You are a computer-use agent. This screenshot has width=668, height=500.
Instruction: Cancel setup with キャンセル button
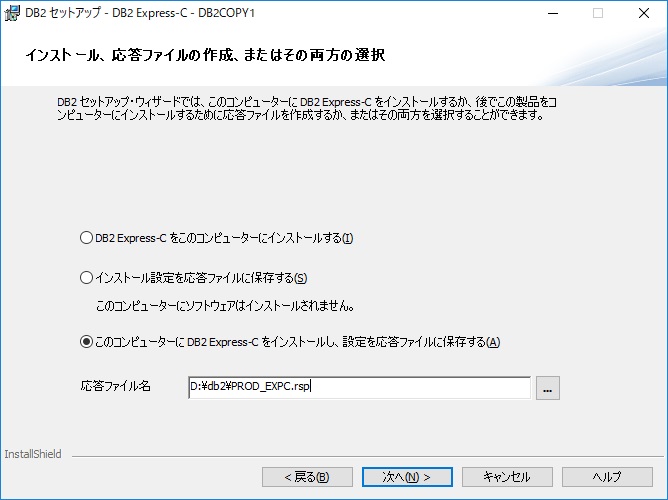[x=507, y=477]
